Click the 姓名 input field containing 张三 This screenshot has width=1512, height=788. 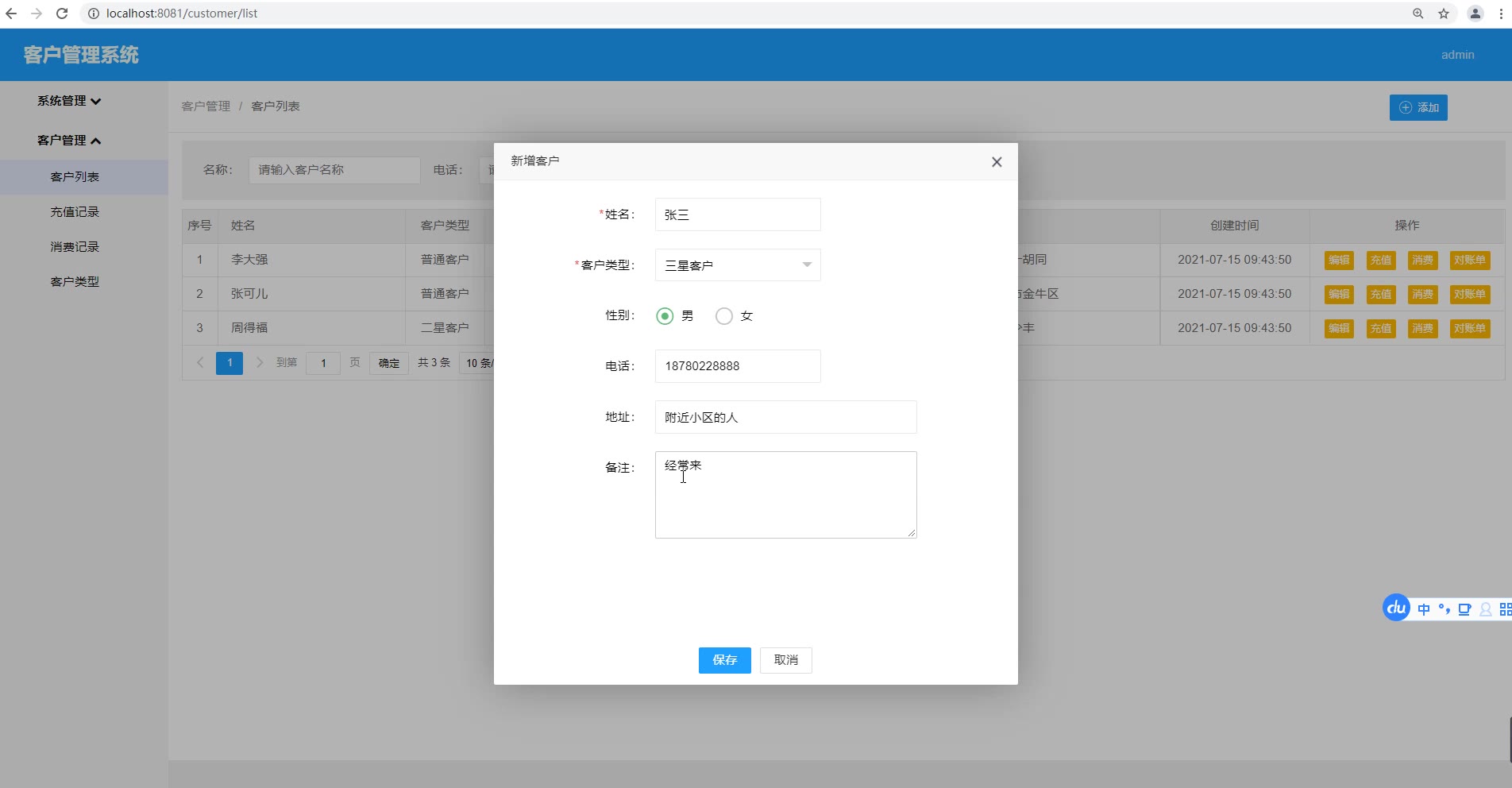point(738,214)
